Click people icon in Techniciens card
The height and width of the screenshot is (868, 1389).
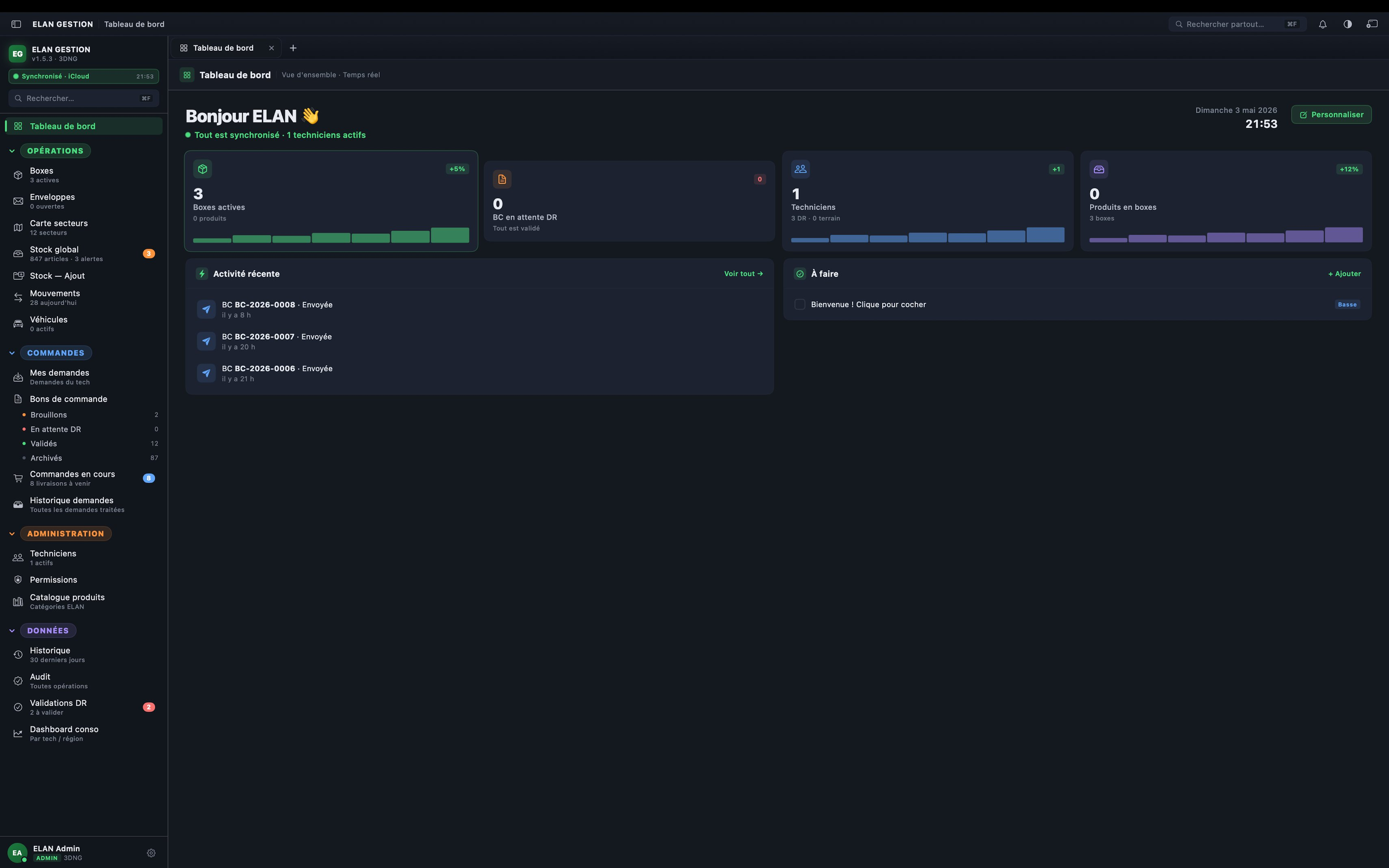(x=800, y=169)
